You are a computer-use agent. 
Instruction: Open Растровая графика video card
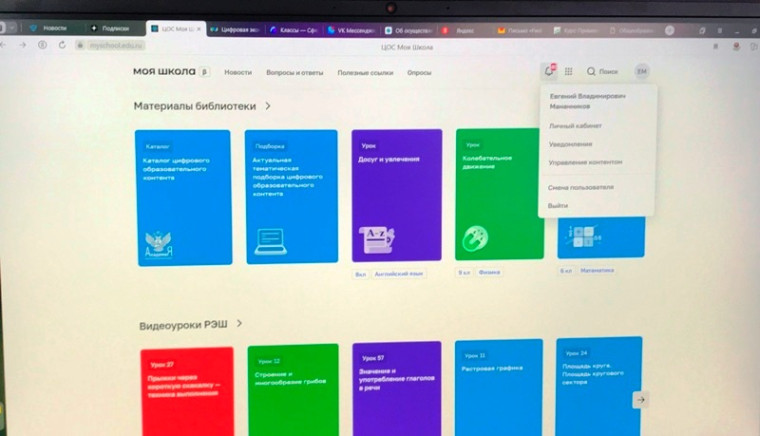pyautogui.click(x=499, y=387)
